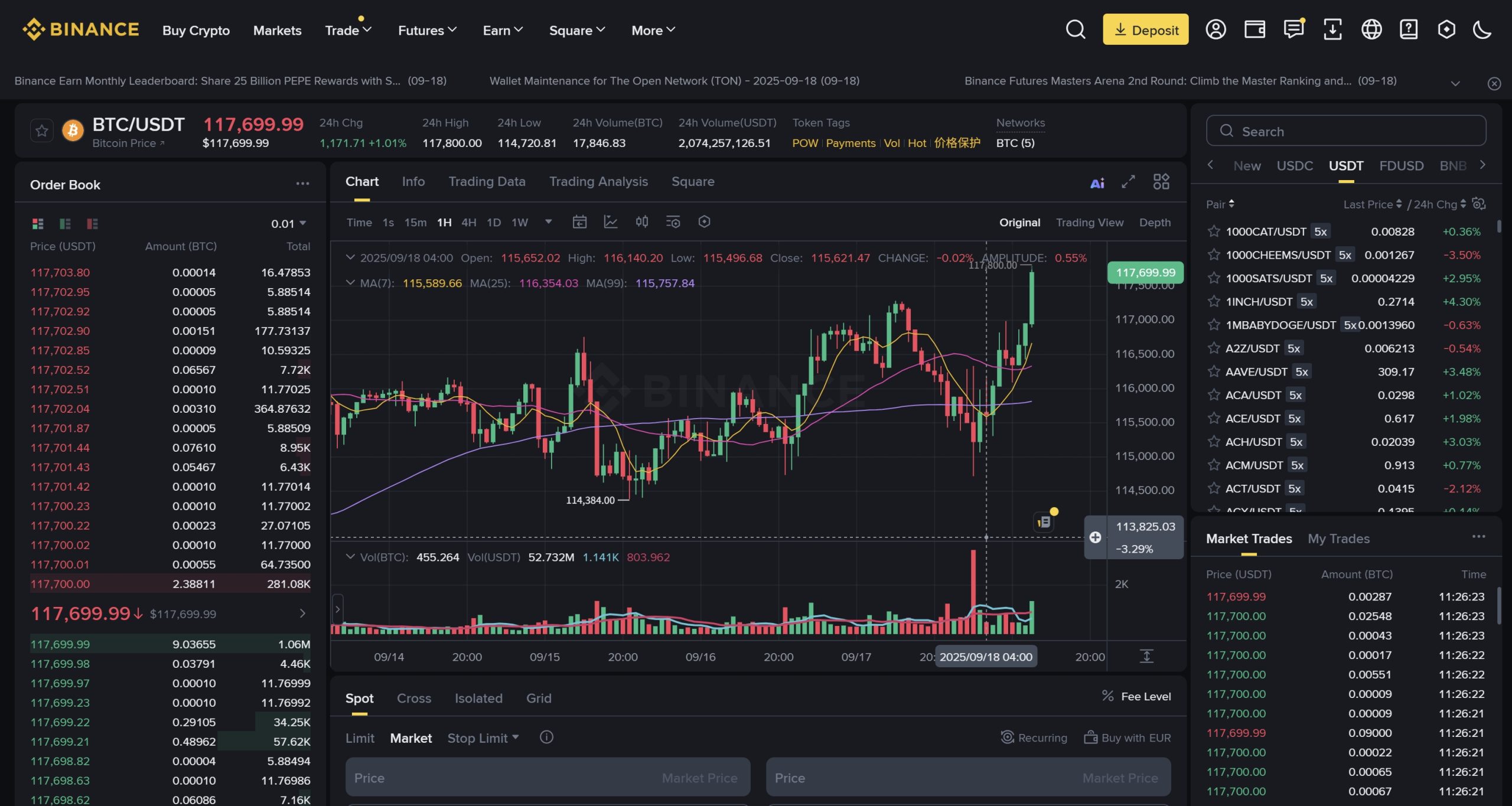This screenshot has height=806, width=1512.
Task: Switch to the Trading Data tab
Action: point(487,182)
